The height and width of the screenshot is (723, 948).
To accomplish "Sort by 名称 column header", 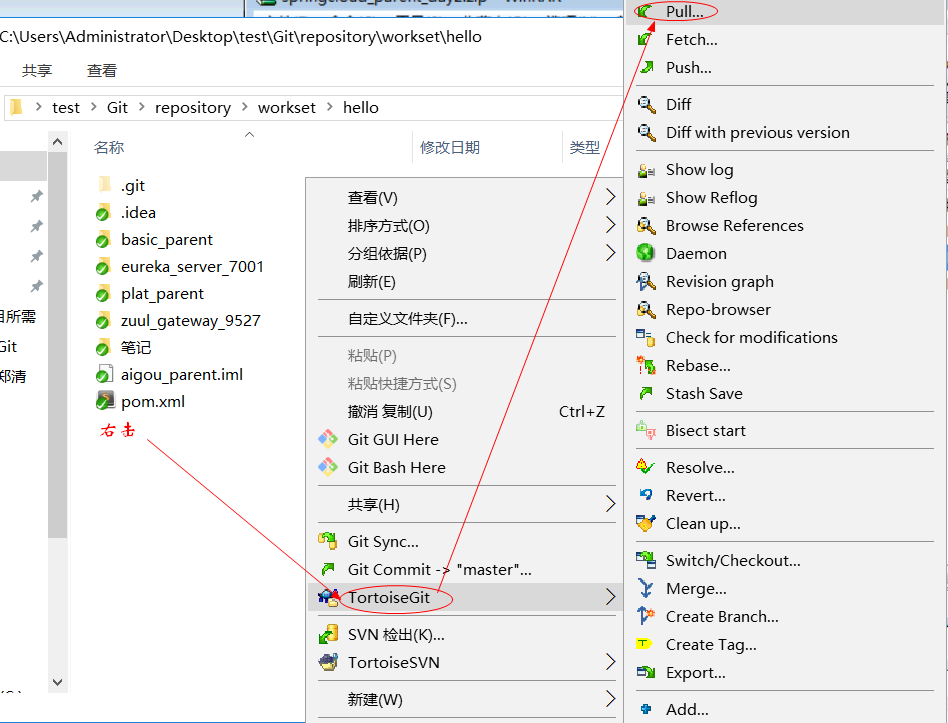I will pyautogui.click(x=109, y=148).
